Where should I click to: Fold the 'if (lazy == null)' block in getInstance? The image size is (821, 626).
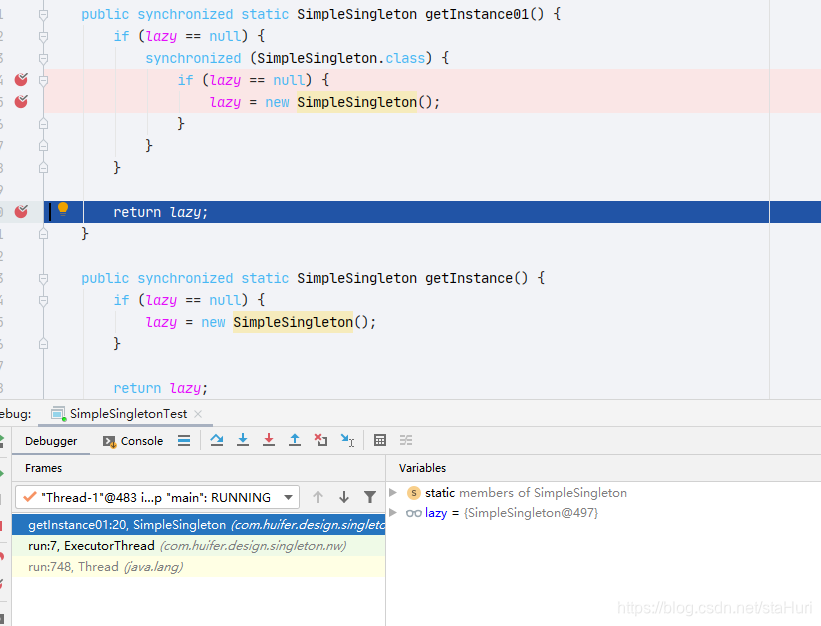coord(43,300)
